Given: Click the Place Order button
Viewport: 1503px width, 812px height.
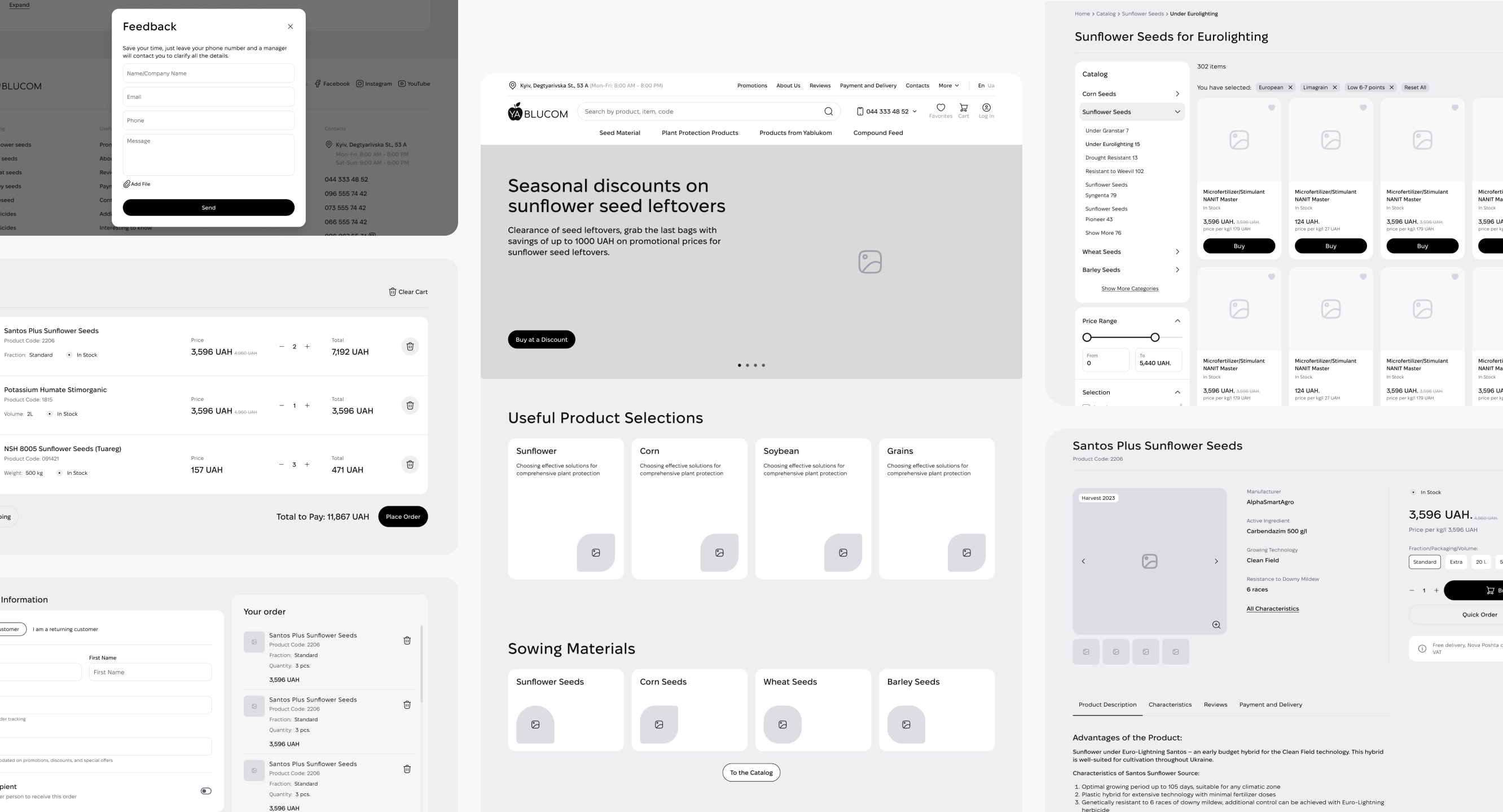Looking at the screenshot, I should (x=403, y=517).
